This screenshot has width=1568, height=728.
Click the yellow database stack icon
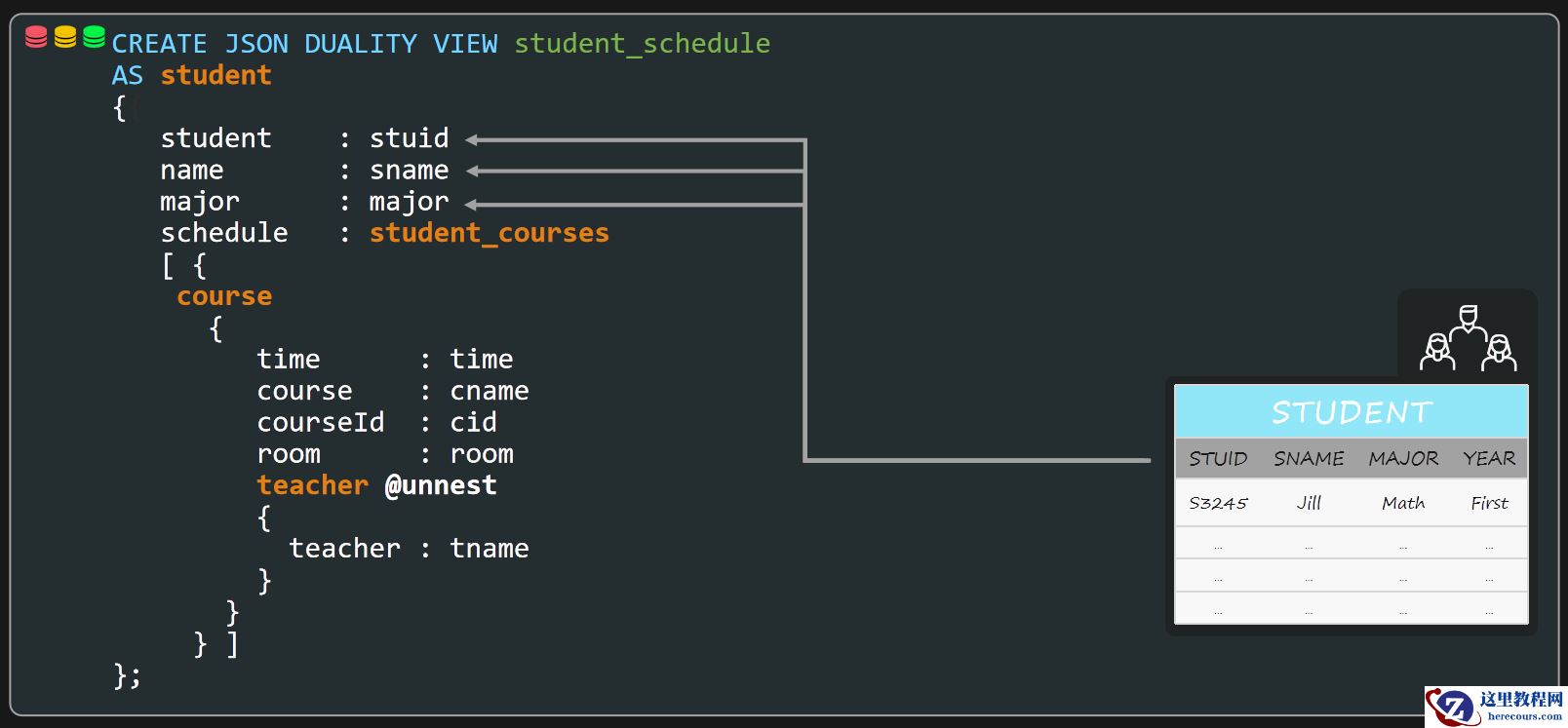click(x=65, y=37)
